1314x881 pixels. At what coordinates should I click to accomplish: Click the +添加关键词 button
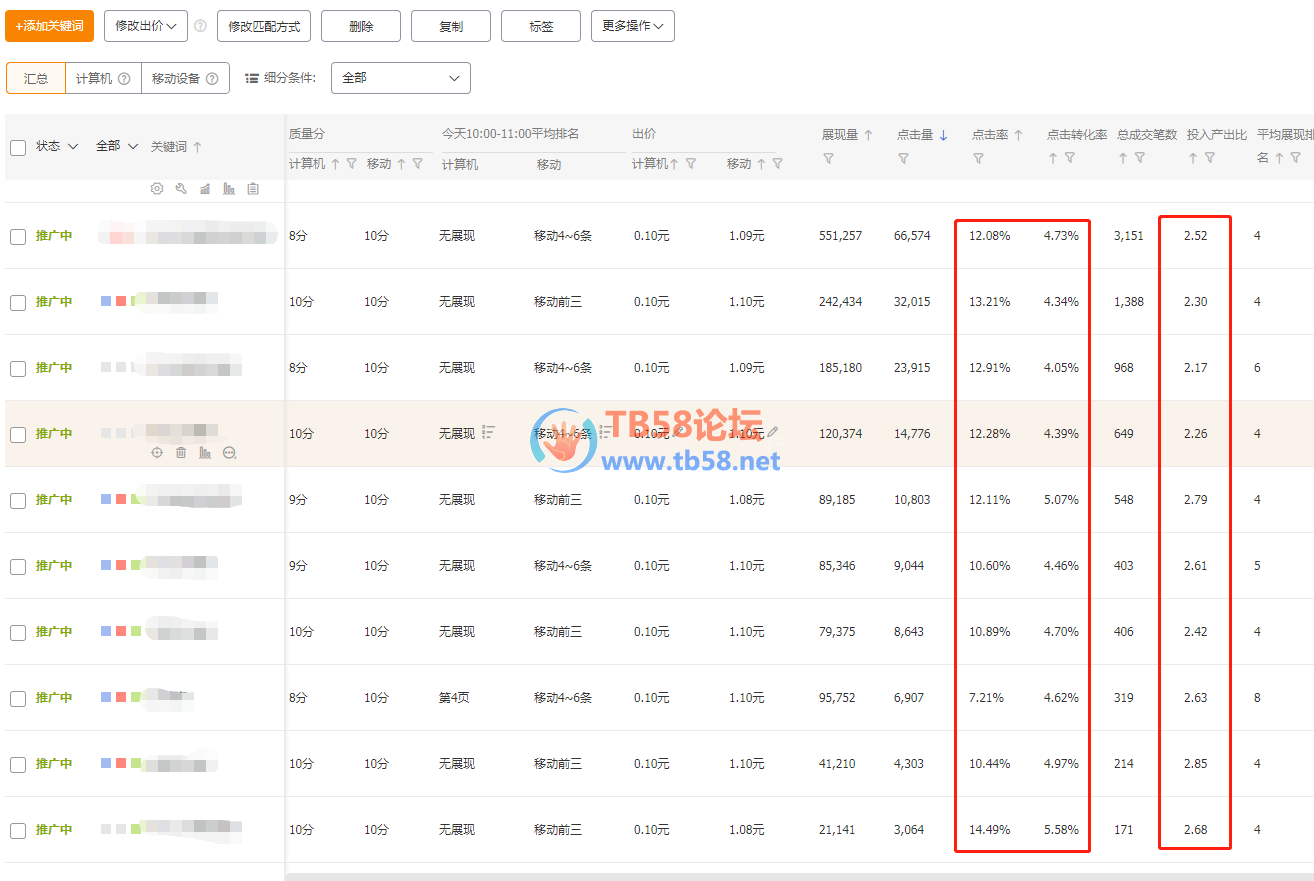(49, 26)
